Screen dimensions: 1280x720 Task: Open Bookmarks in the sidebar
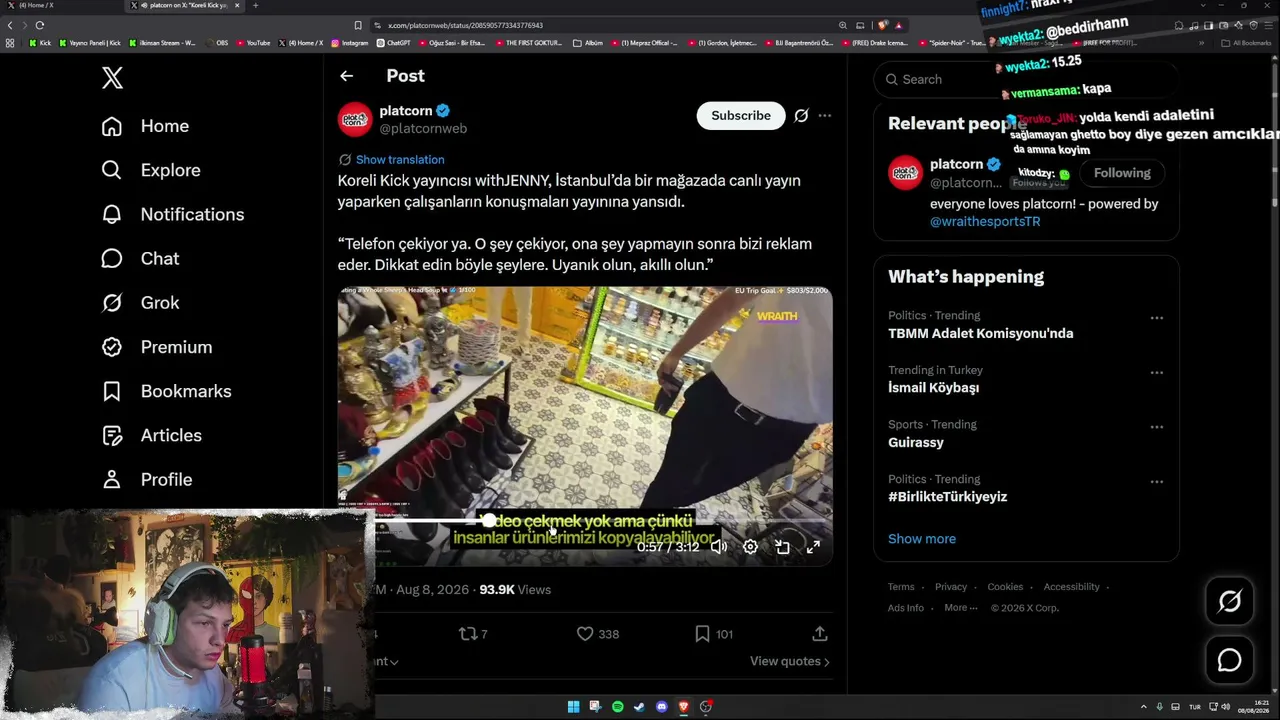[x=166, y=391]
